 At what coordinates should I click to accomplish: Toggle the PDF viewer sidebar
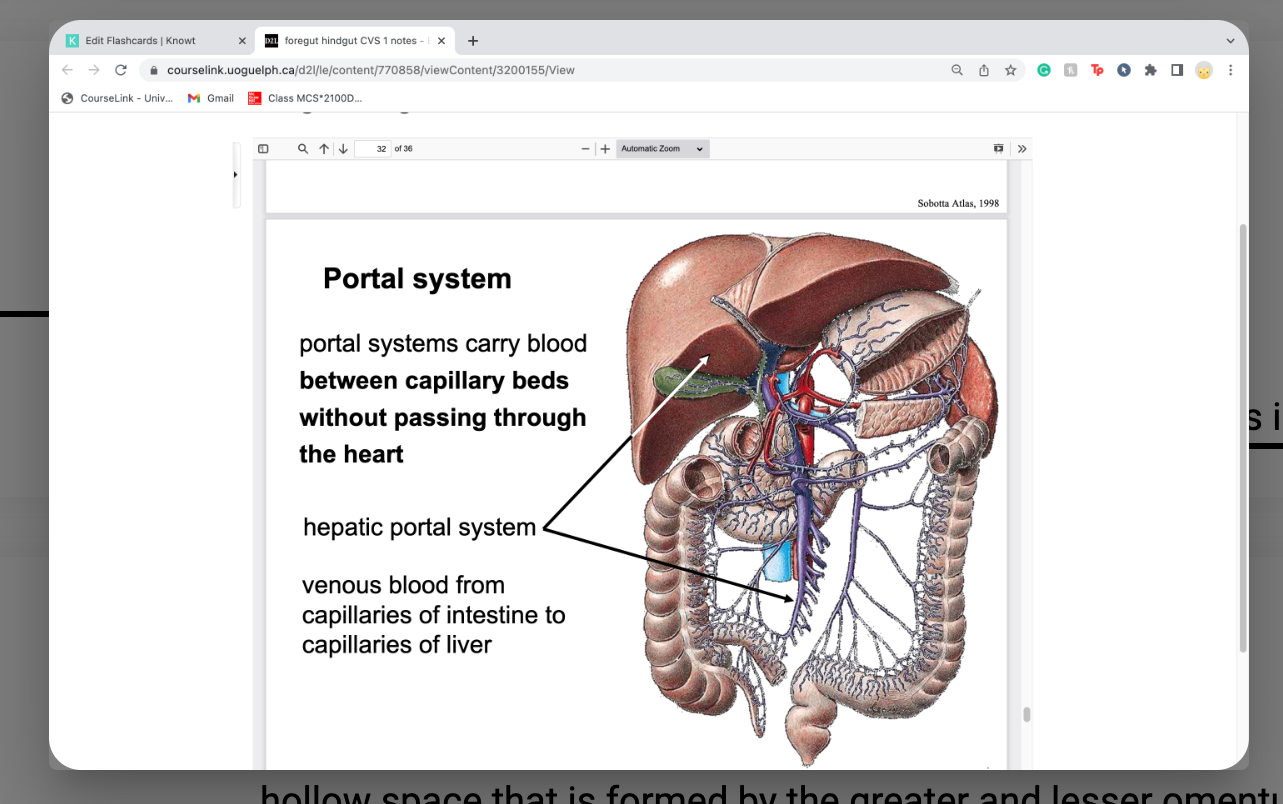click(x=263, y=149)
